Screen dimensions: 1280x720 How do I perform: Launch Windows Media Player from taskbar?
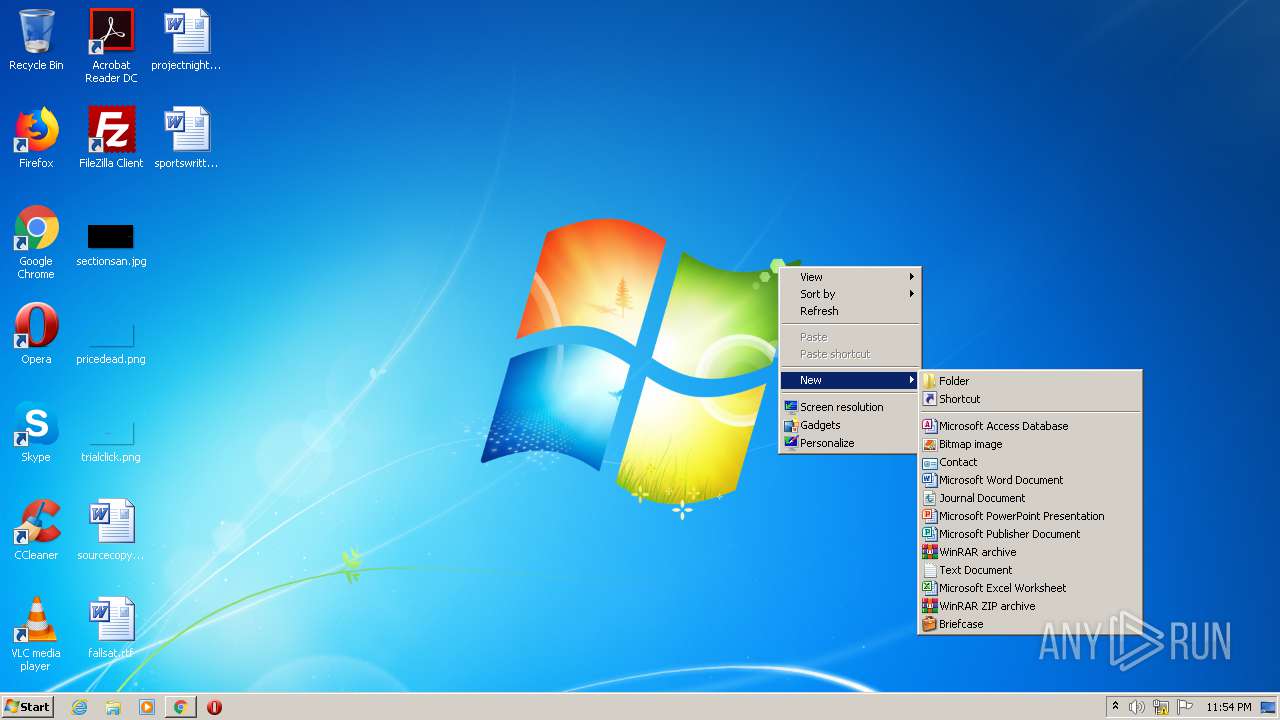[147, 707]
